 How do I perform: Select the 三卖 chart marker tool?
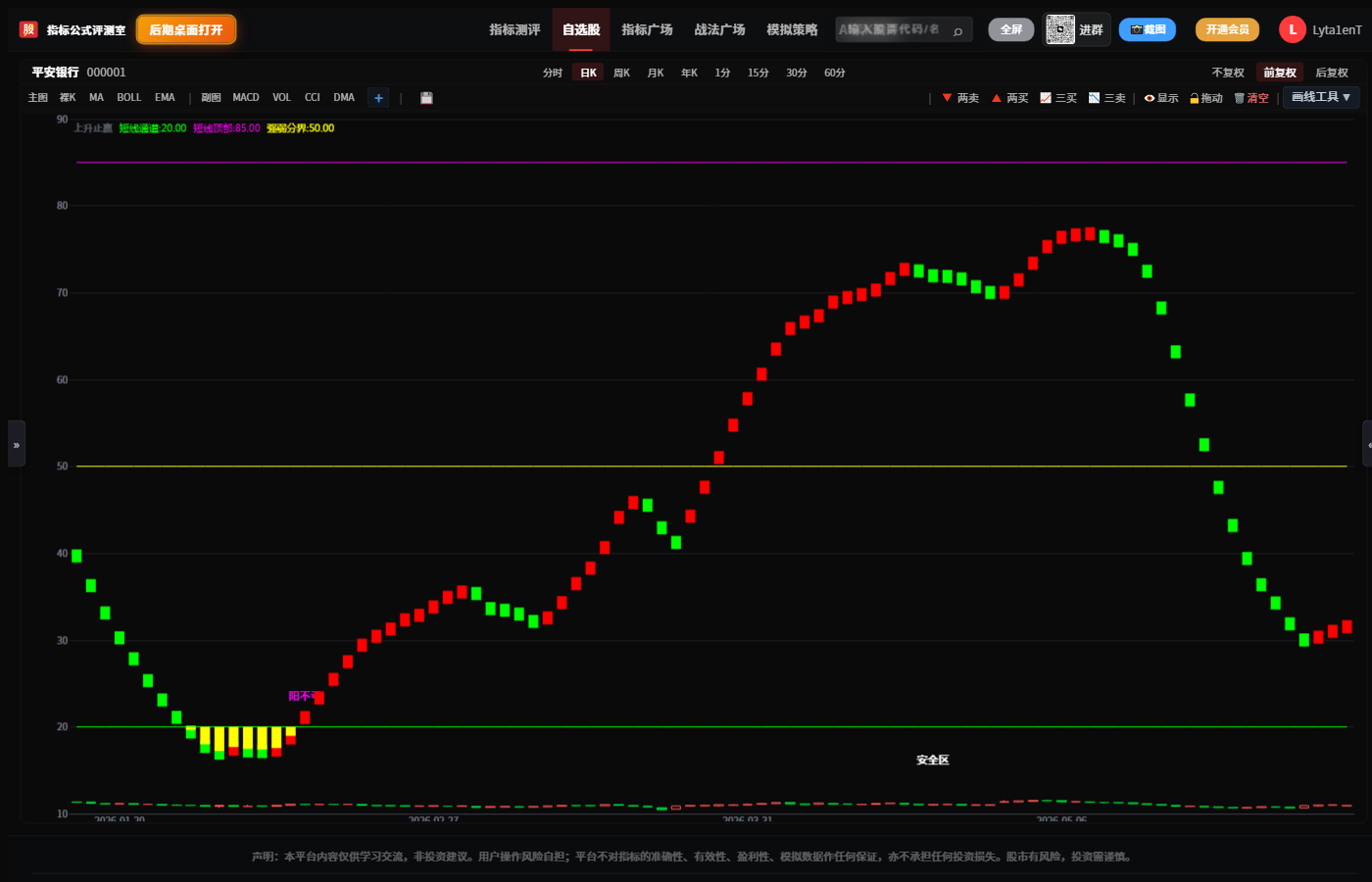1107,98
